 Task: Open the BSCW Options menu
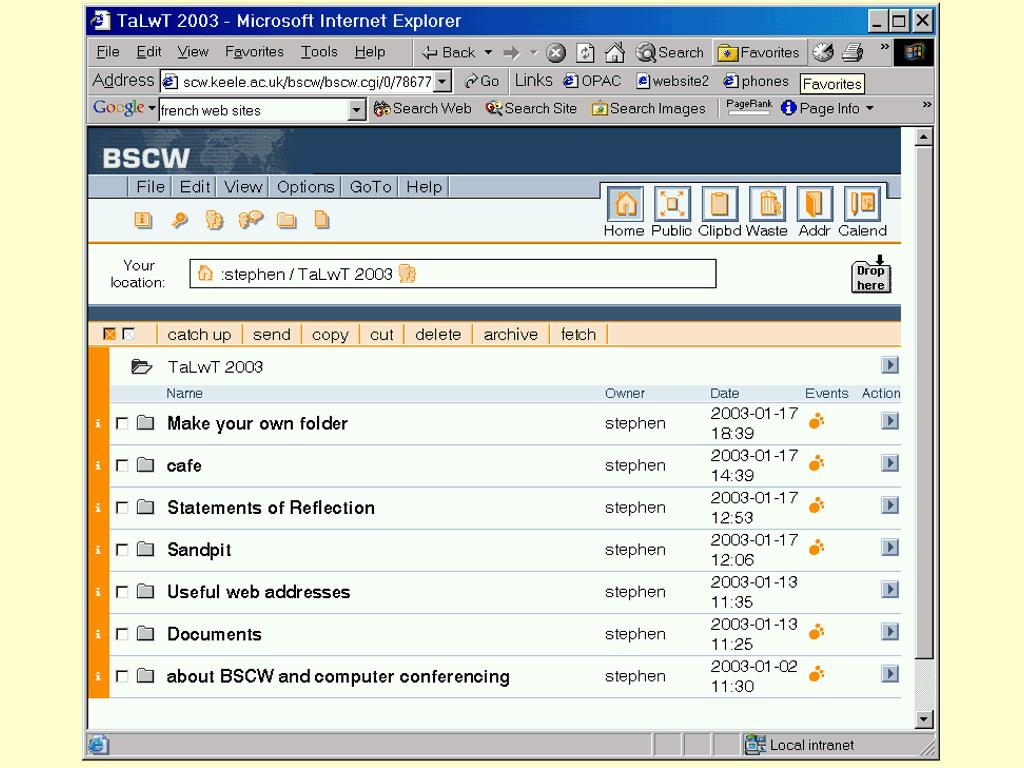tap(305, 187)
